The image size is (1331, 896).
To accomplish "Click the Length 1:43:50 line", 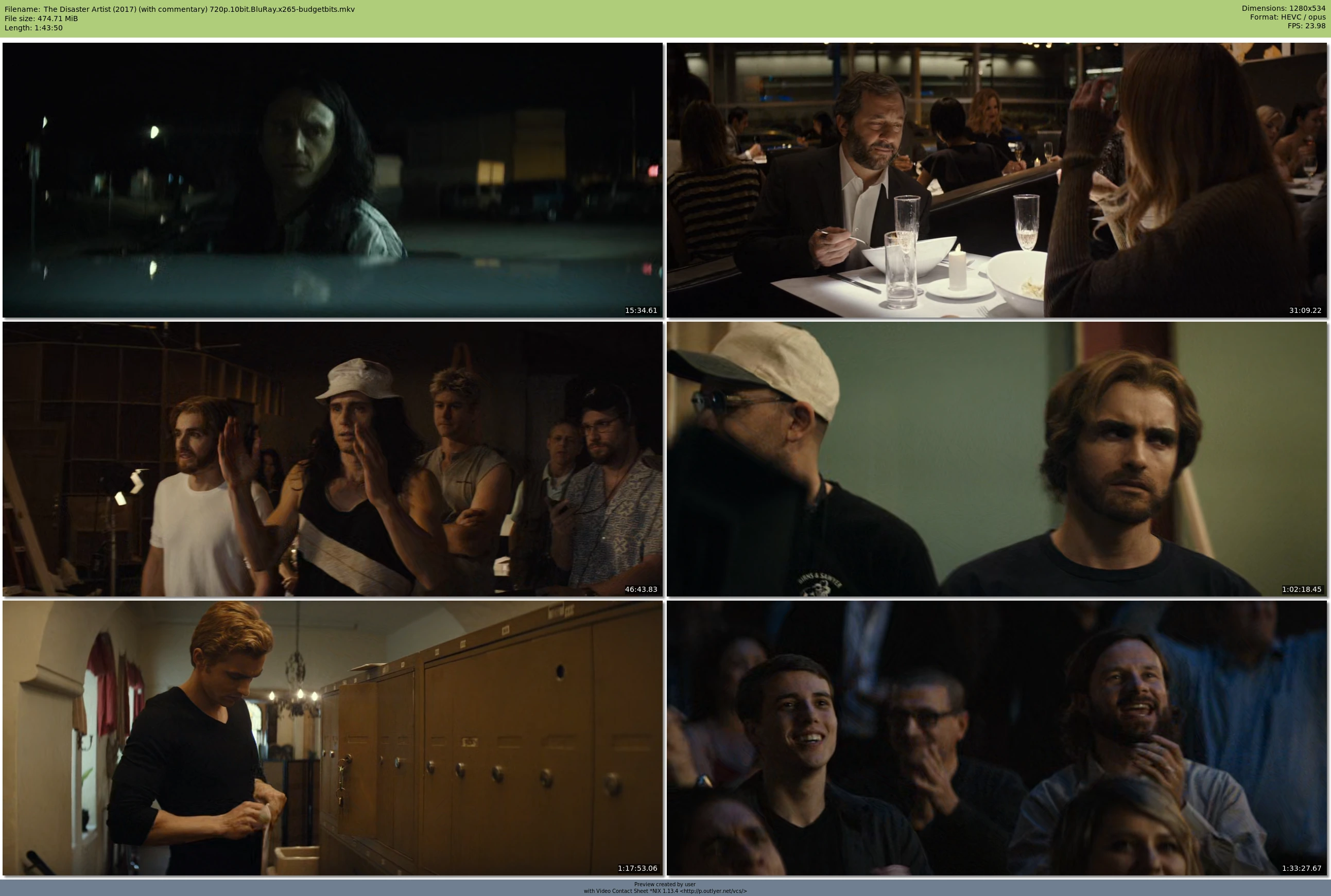I will coord(33,27).
